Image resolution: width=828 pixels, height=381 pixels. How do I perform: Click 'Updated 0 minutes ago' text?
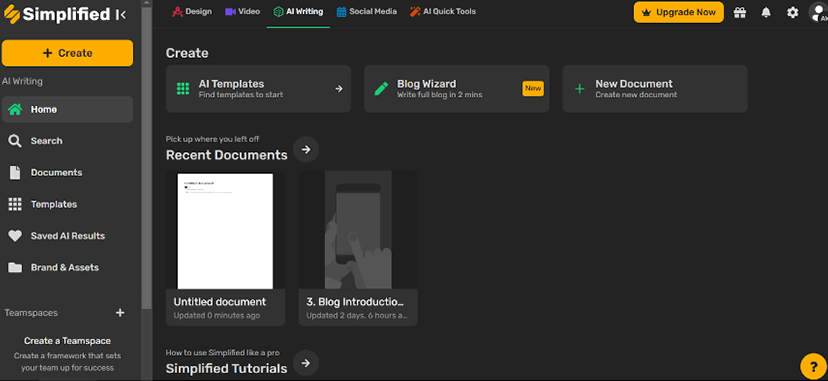click(x=217, y=316)
